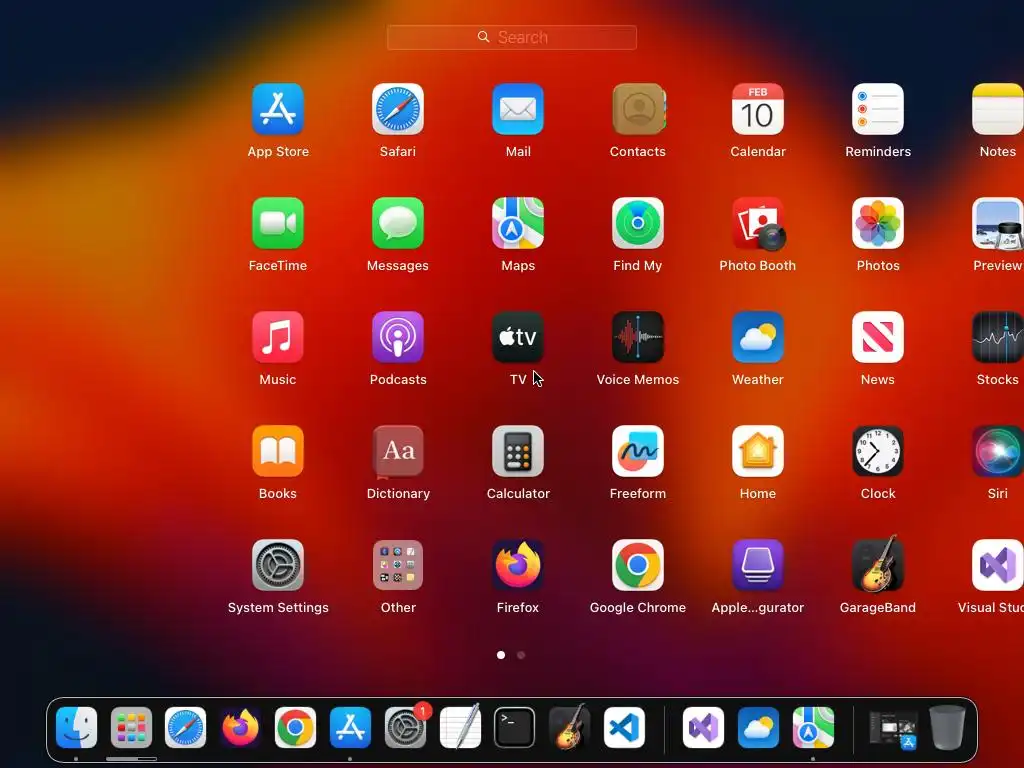Open the Calculator app
1024x768 pixels.
click(x=518, y=451)
